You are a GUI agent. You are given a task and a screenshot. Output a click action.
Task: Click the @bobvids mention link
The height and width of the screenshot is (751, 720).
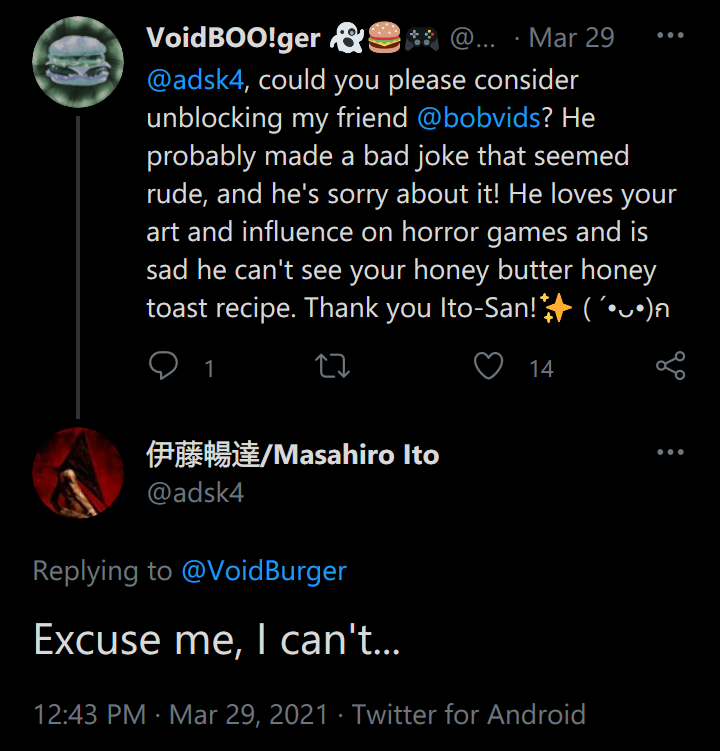tap(479, 118)
